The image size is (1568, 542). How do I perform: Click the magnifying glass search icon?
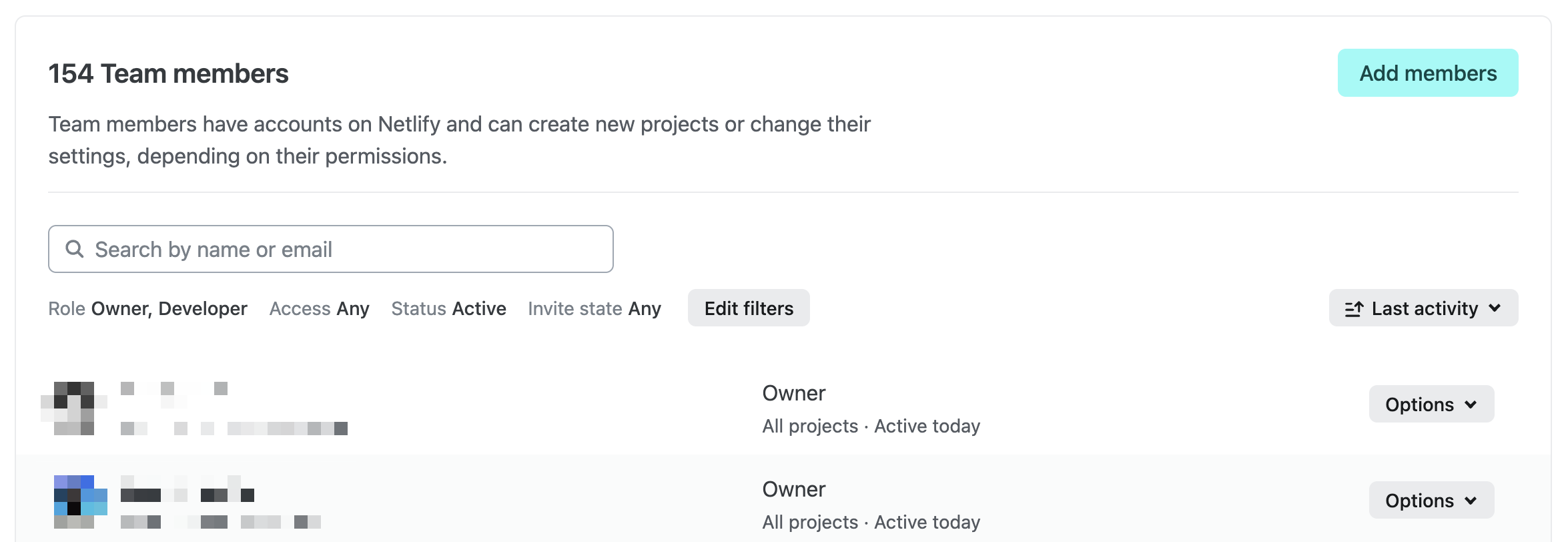click(75, 248)
